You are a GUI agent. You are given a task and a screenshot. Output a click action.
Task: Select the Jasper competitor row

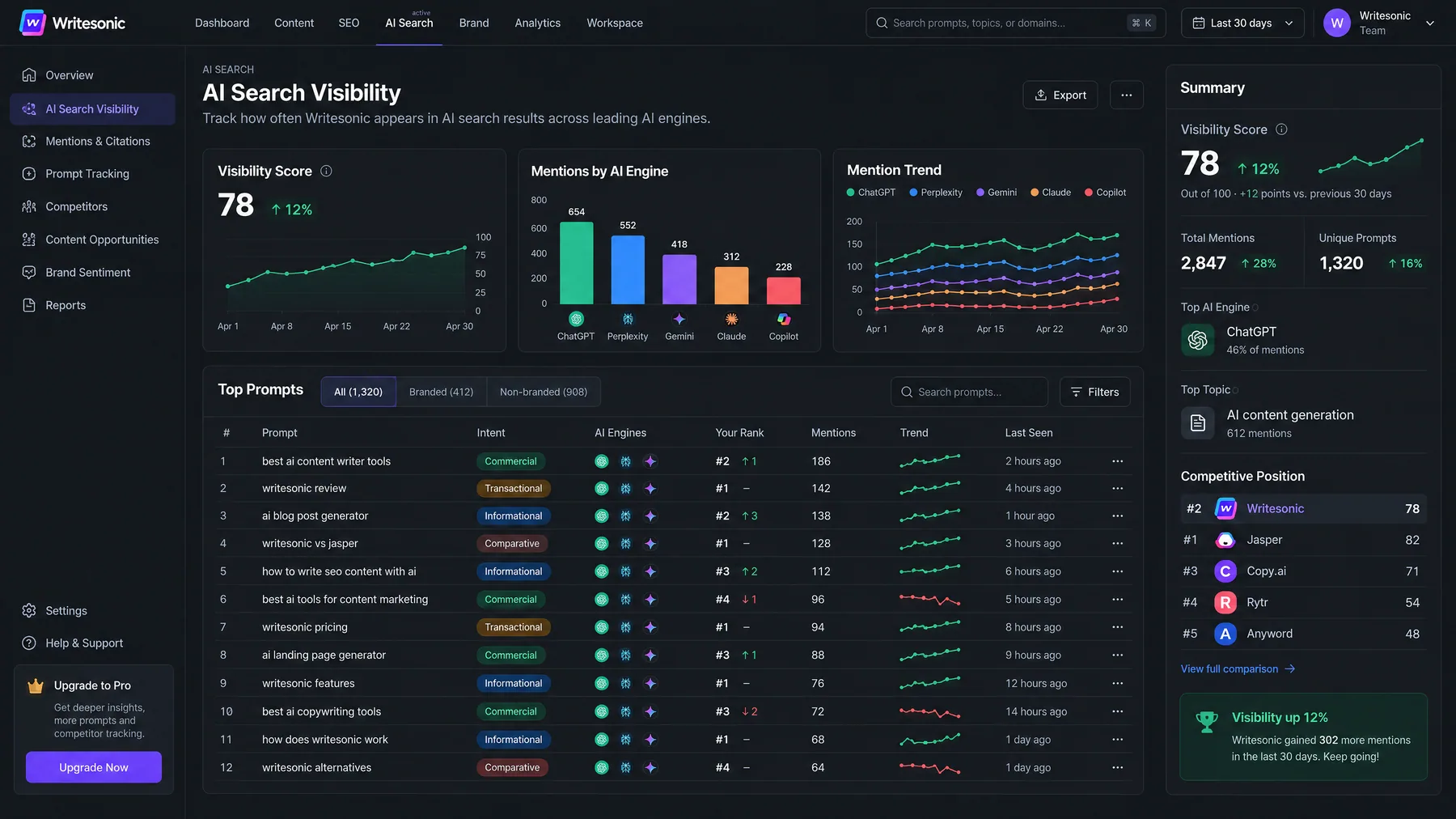tap(1303, 540)
